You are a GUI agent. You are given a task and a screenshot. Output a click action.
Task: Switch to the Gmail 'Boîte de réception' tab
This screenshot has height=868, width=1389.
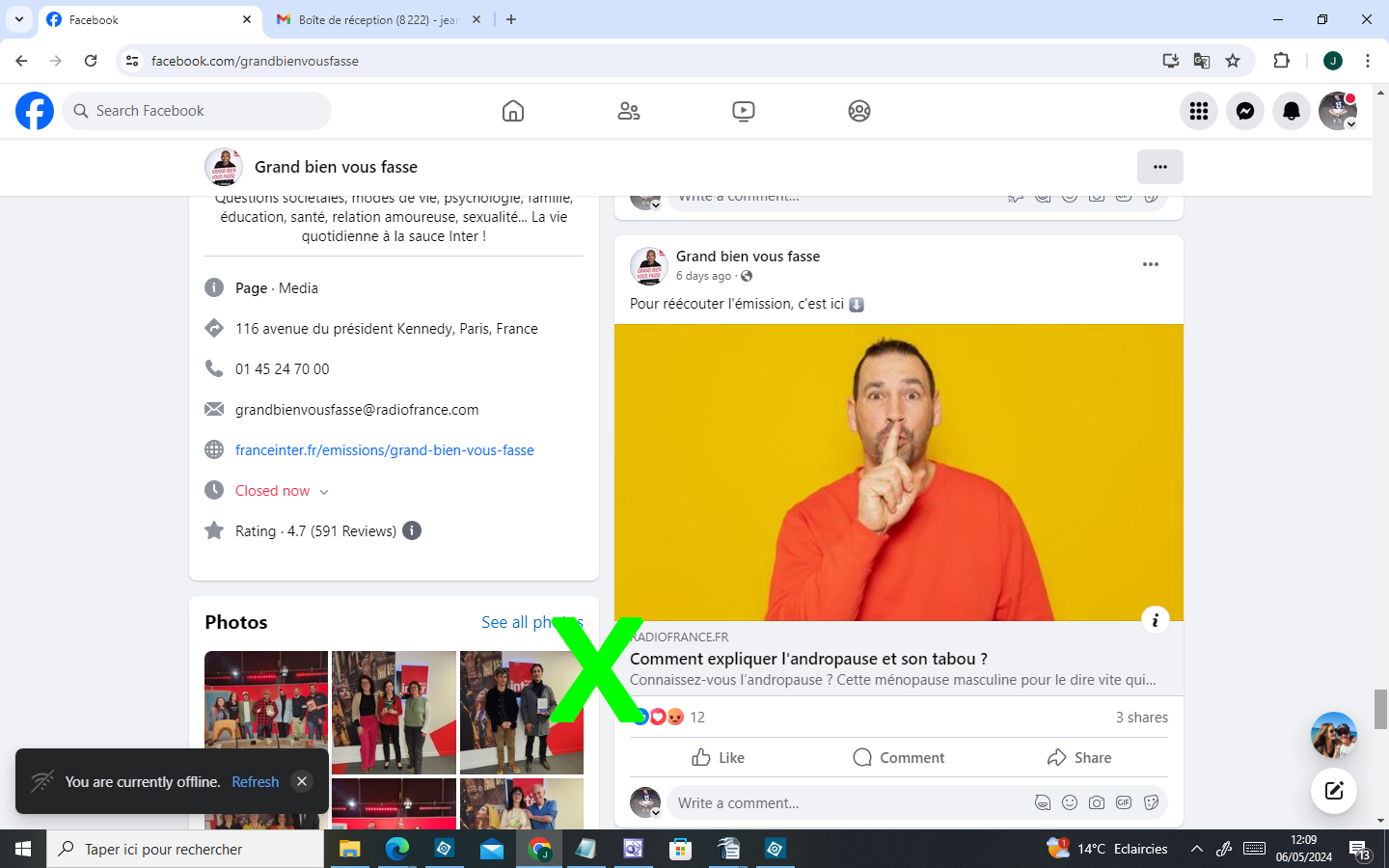tap(378, 19)
